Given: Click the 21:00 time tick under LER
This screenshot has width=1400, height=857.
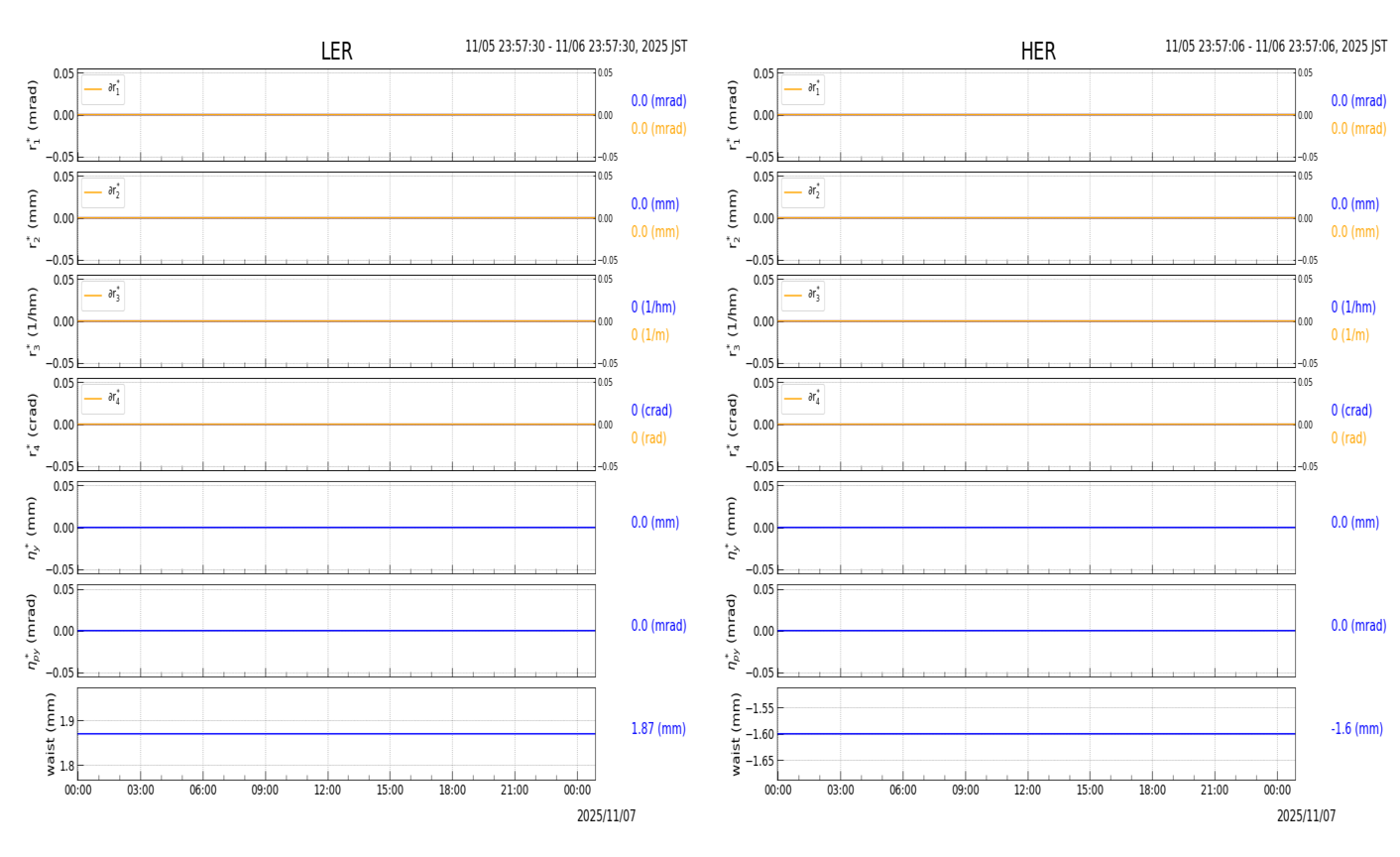Looking at the screenshot, I should point(515,791).
